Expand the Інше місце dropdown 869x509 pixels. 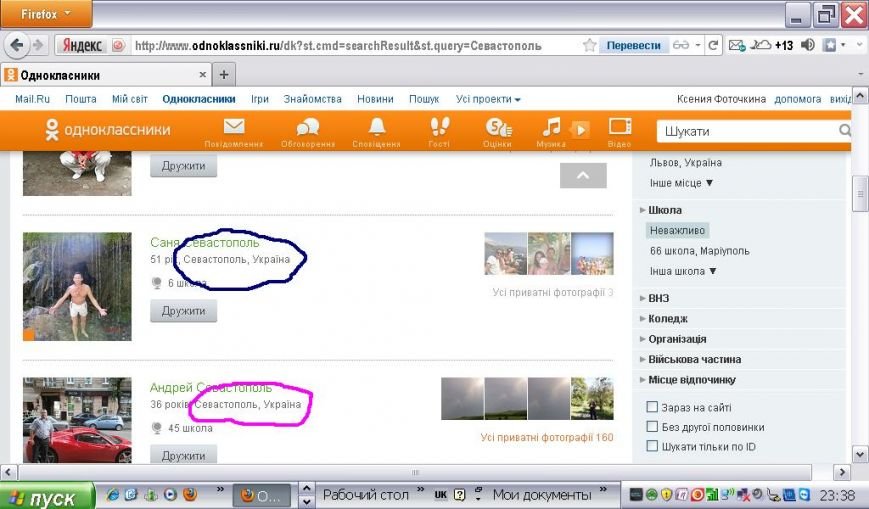pos(681,183)
